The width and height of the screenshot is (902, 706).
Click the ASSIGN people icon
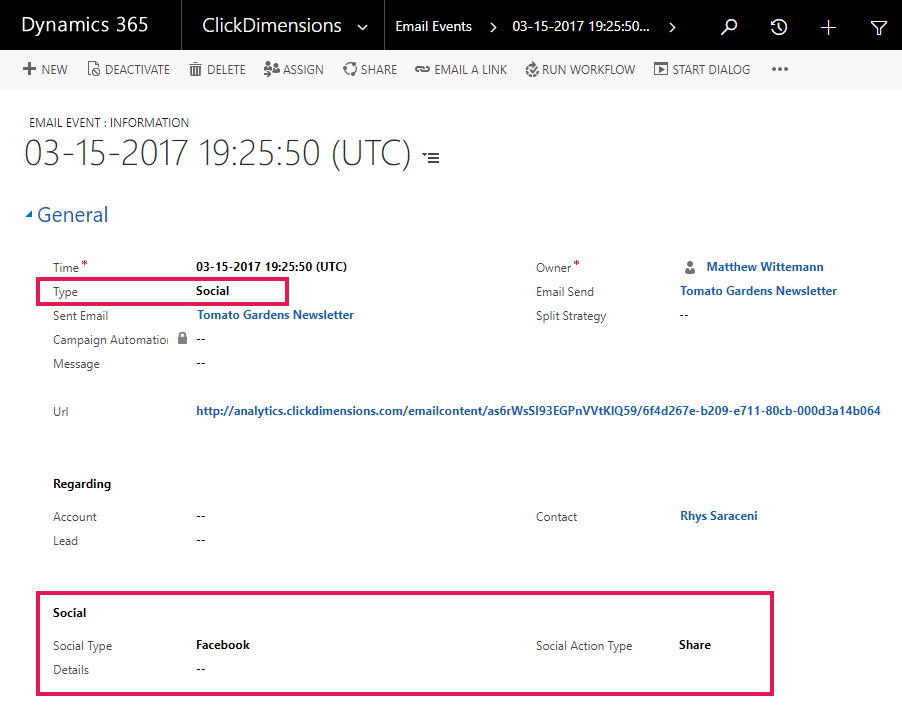[272, 69]
